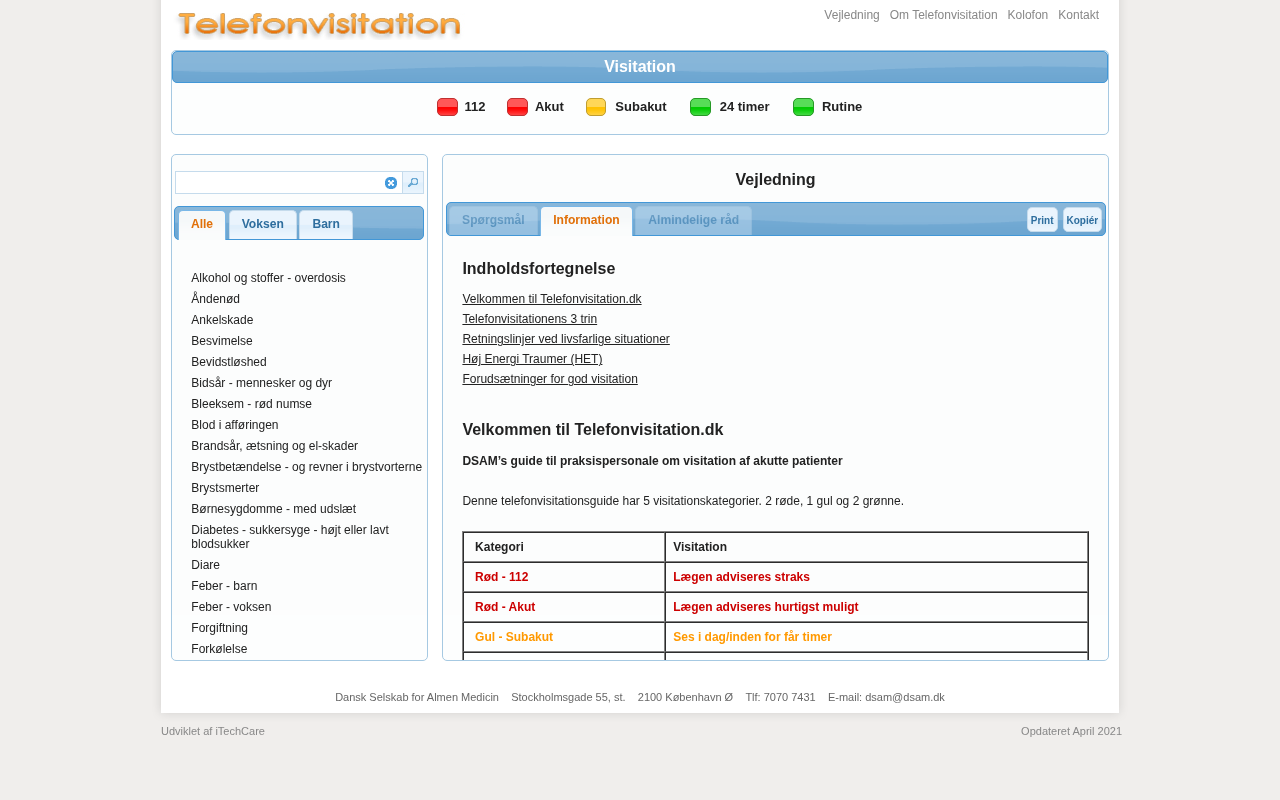Click the 'Opdateret April 2021' footer text
Screen dimensions: 1280x800
tap(1071, 731)
